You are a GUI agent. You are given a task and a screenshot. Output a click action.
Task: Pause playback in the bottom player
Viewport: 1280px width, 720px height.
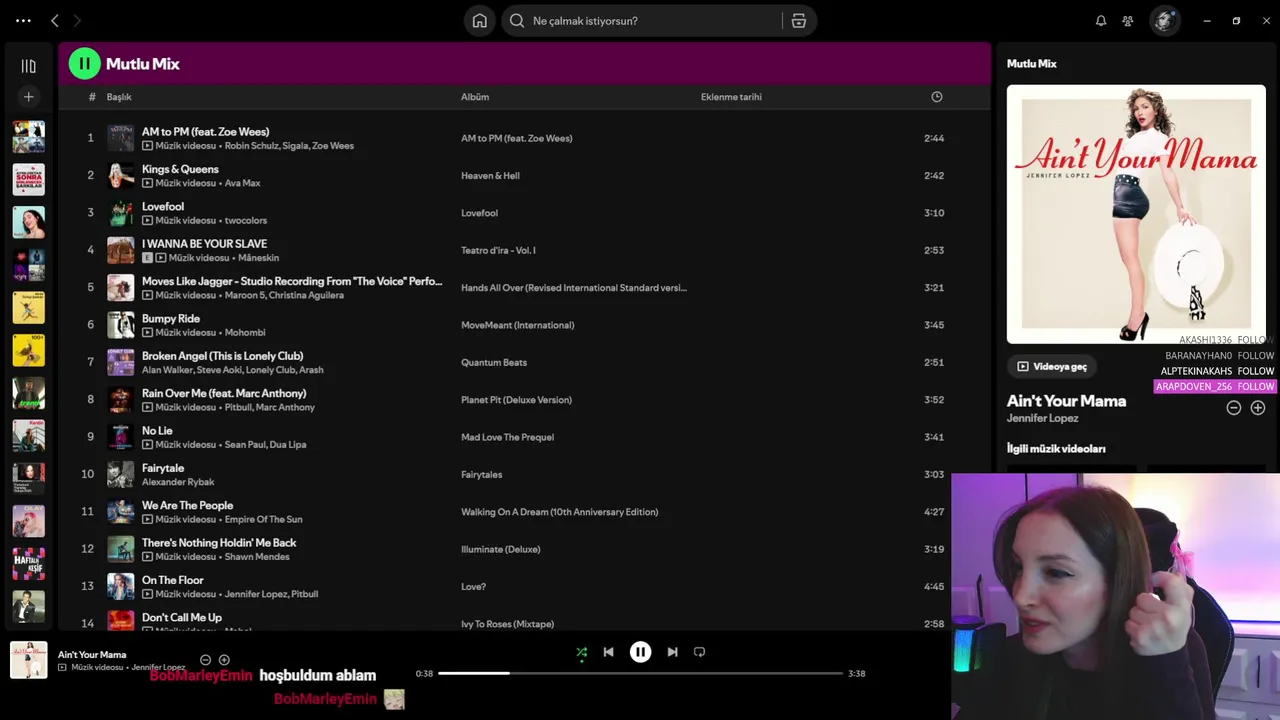pos(640,652)
